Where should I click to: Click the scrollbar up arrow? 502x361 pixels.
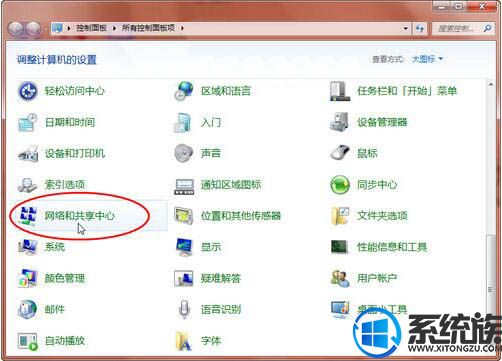click(x=491, y=85)
